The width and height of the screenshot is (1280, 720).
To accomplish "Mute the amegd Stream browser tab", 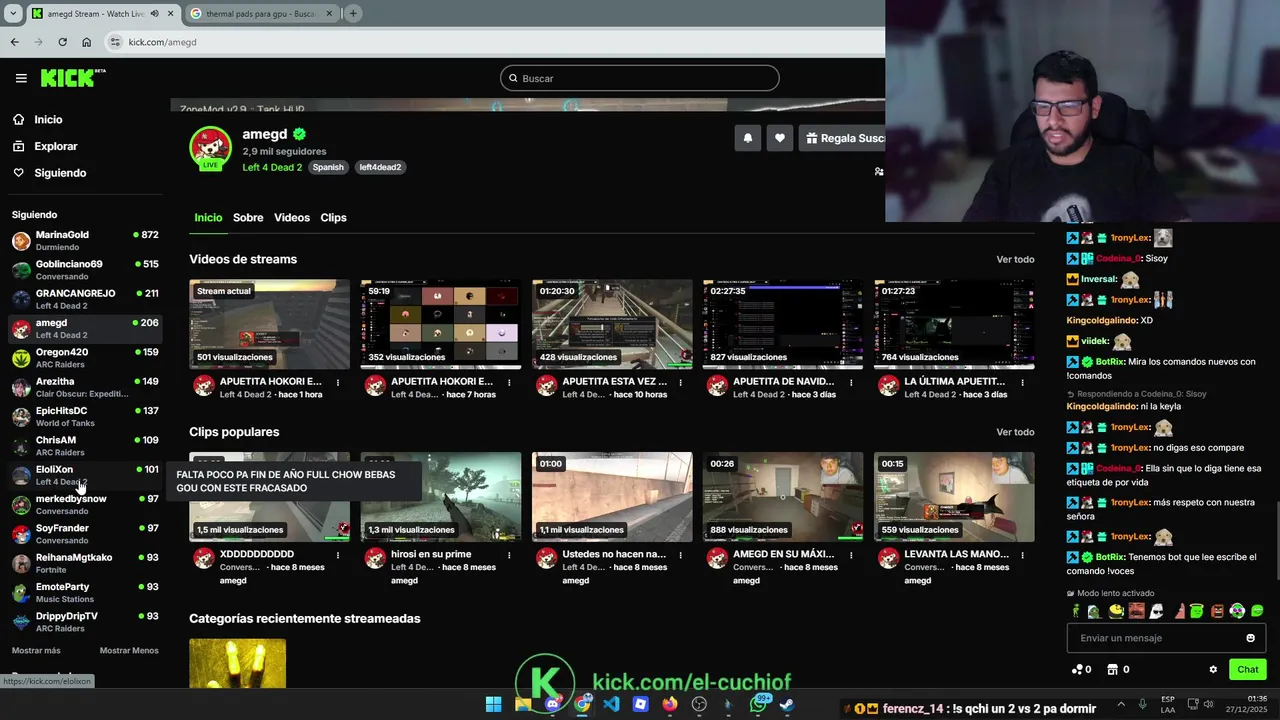I will [154, 14].
